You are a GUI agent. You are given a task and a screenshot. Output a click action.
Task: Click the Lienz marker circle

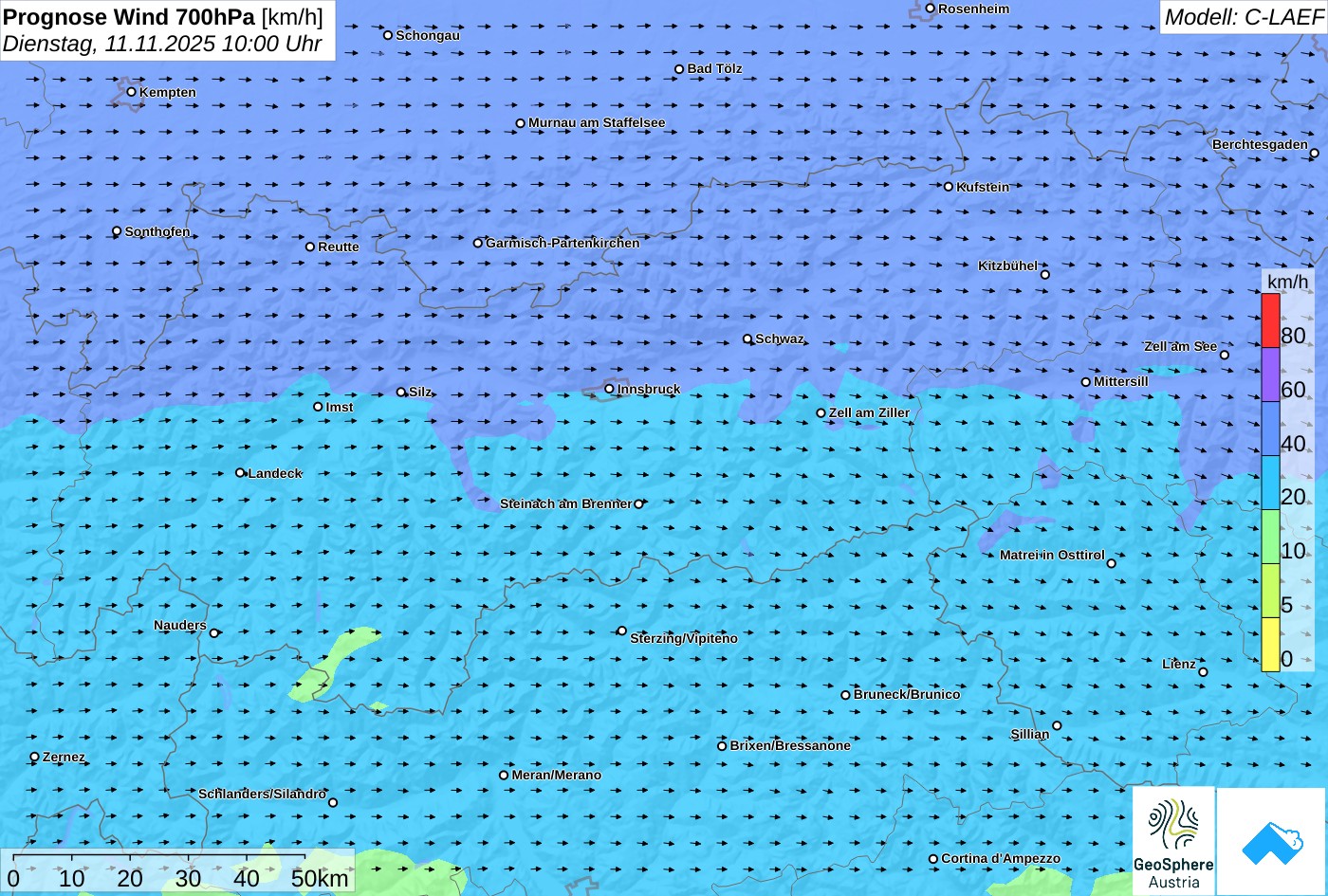click(1203, 672)
